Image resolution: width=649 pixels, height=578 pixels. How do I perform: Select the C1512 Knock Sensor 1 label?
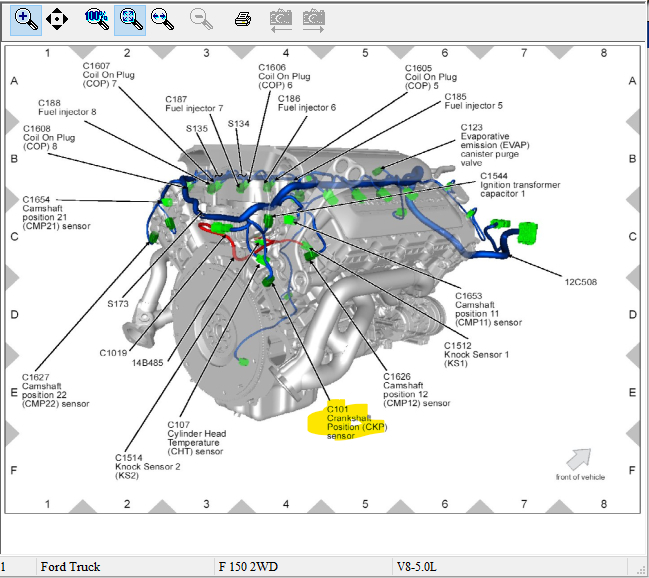tap(476, 354)
